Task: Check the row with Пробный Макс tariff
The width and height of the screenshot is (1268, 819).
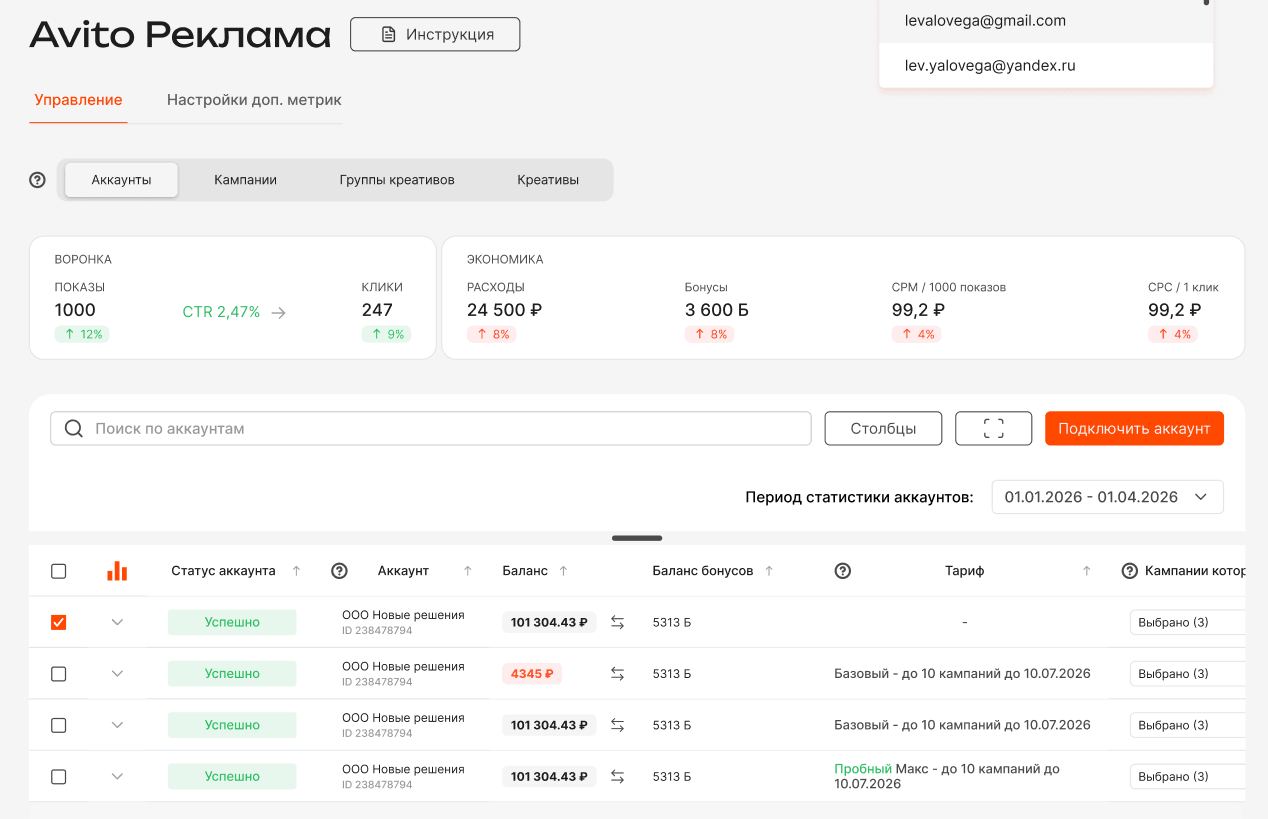Action: click(59, 777)
